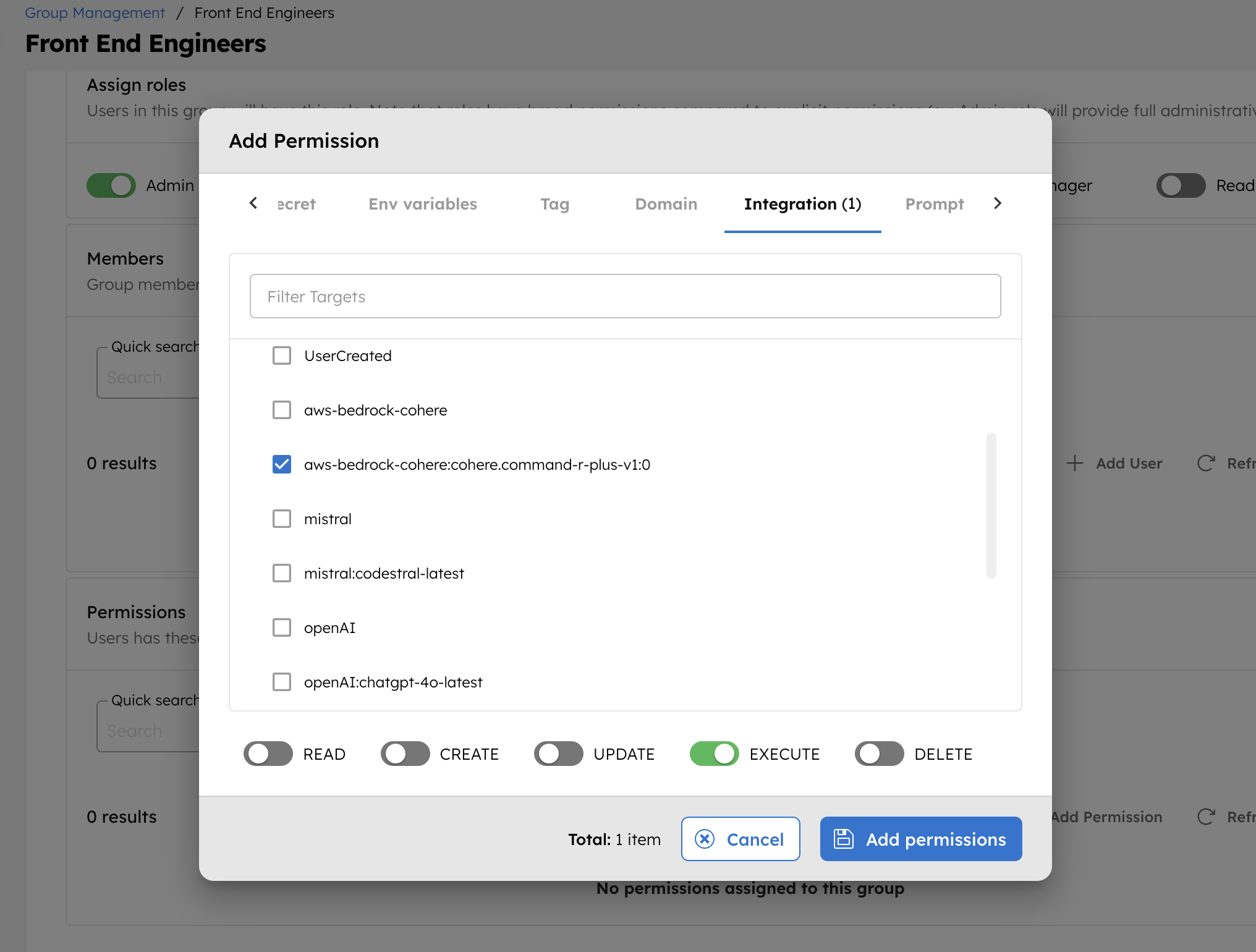Click the Filter Targets input field

pos(626,296)
